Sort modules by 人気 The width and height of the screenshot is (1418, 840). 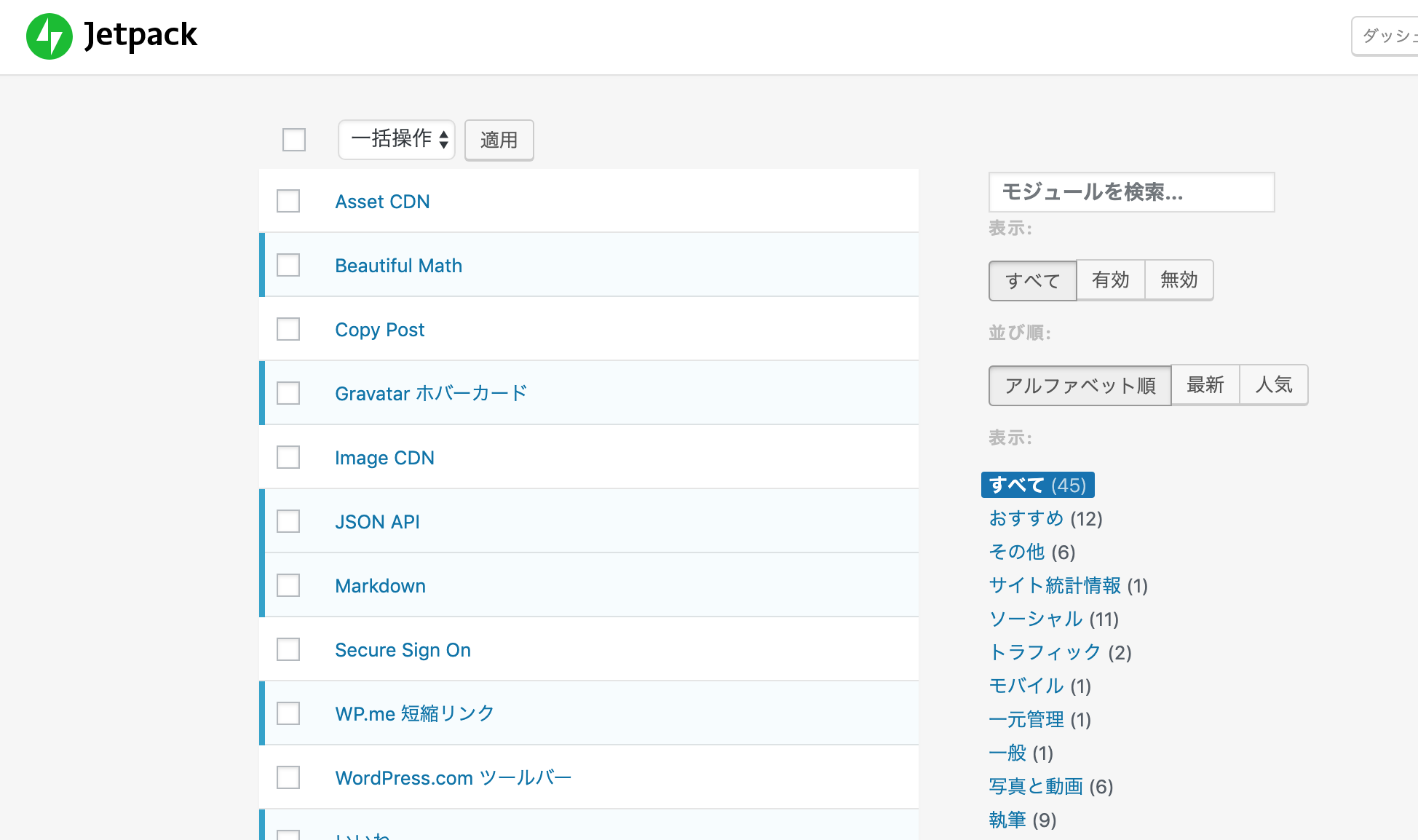1274,385
